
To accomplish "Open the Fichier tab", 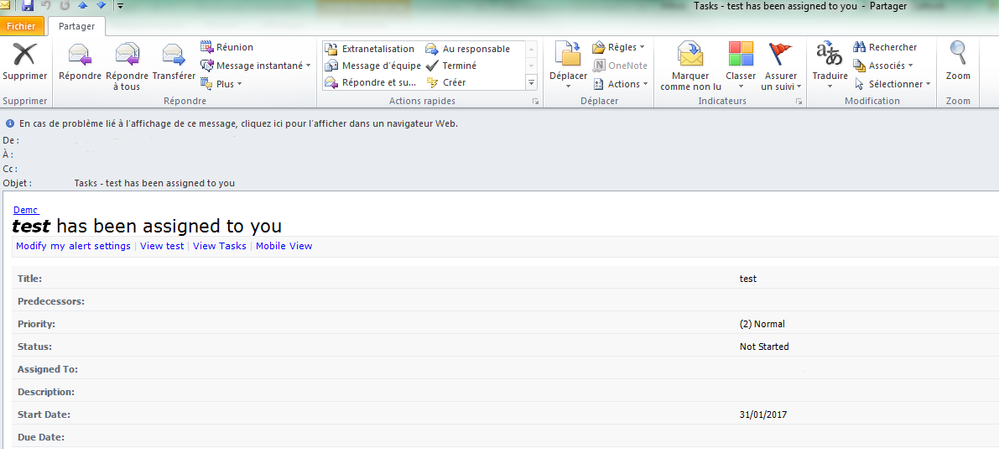I will coord(22,26).
